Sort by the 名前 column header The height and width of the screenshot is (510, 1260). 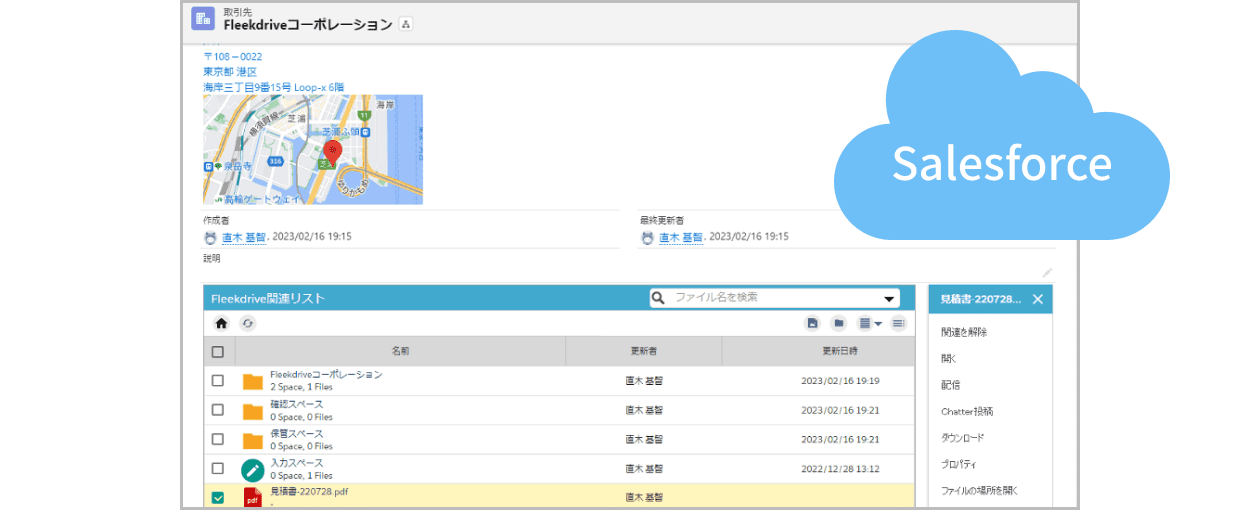pyautogui.click(x=400, y=352)
